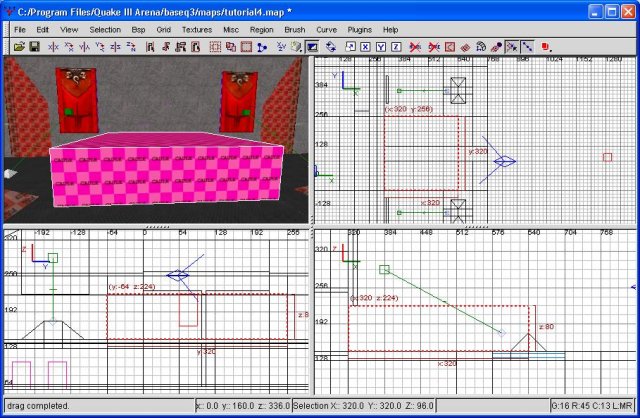Open the Brush menu

(x=295, y=30)
